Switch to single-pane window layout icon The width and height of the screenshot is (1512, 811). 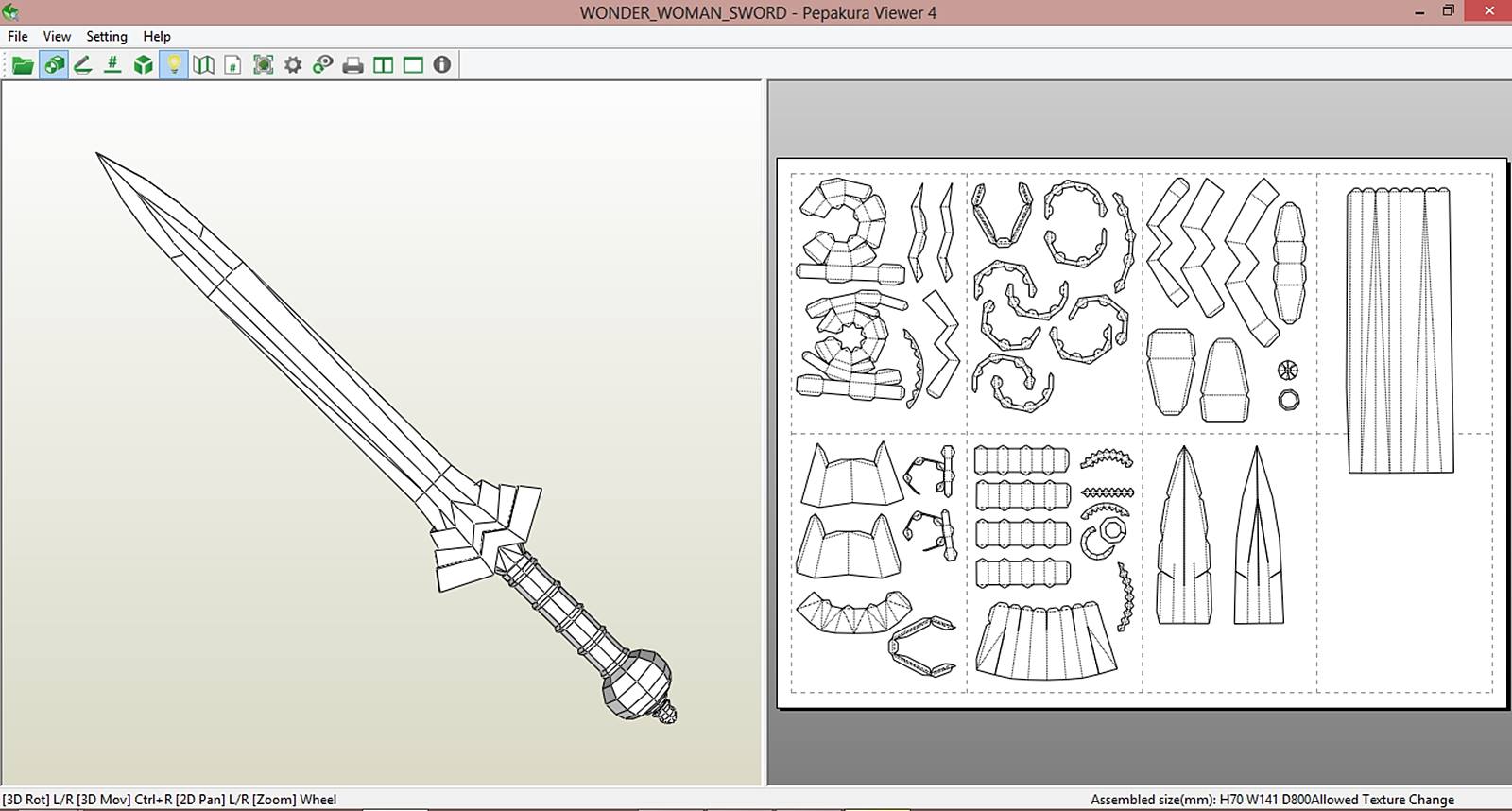(413, 65)
